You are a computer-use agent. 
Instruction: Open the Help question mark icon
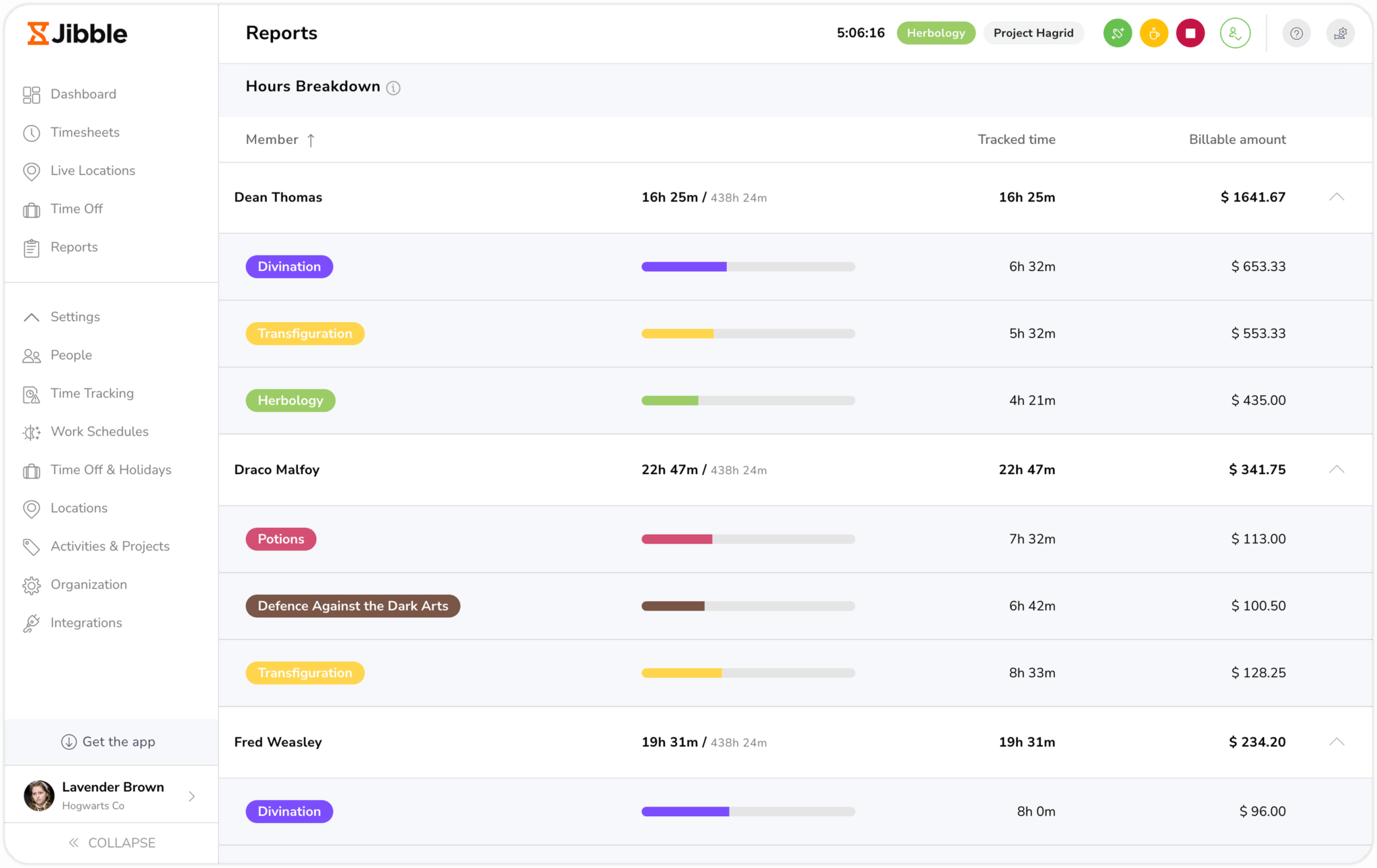(1296, 32)
